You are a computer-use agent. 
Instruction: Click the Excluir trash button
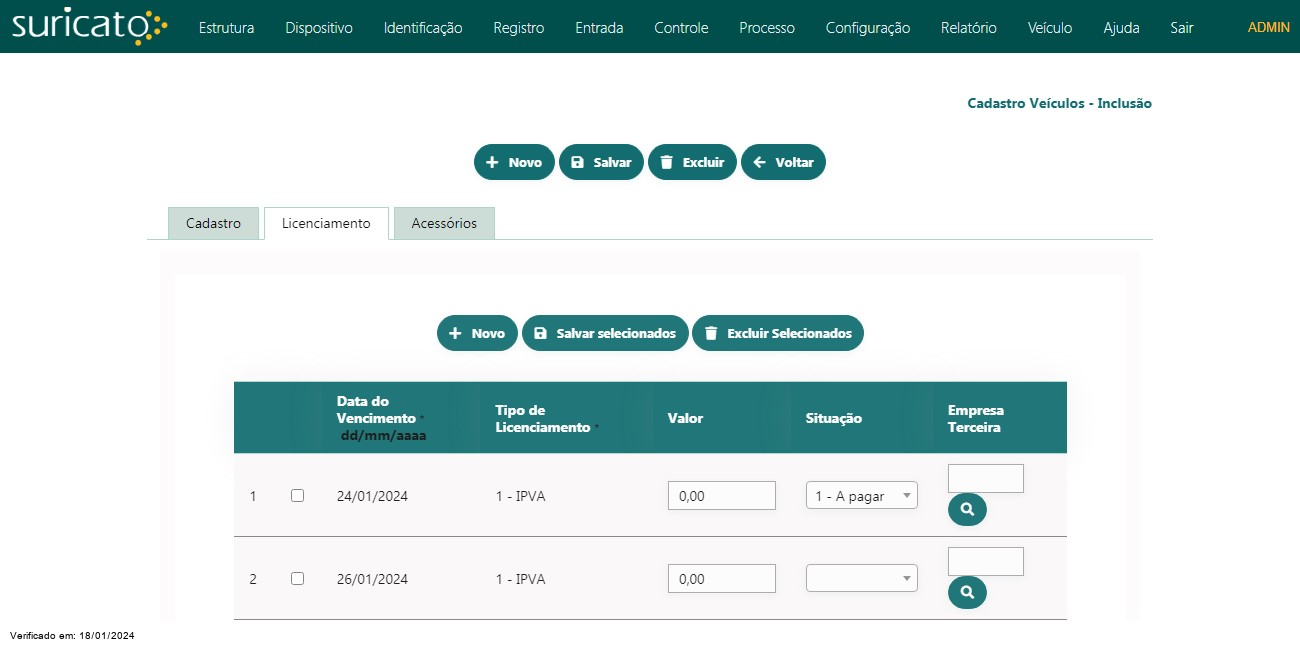(692, 162)
